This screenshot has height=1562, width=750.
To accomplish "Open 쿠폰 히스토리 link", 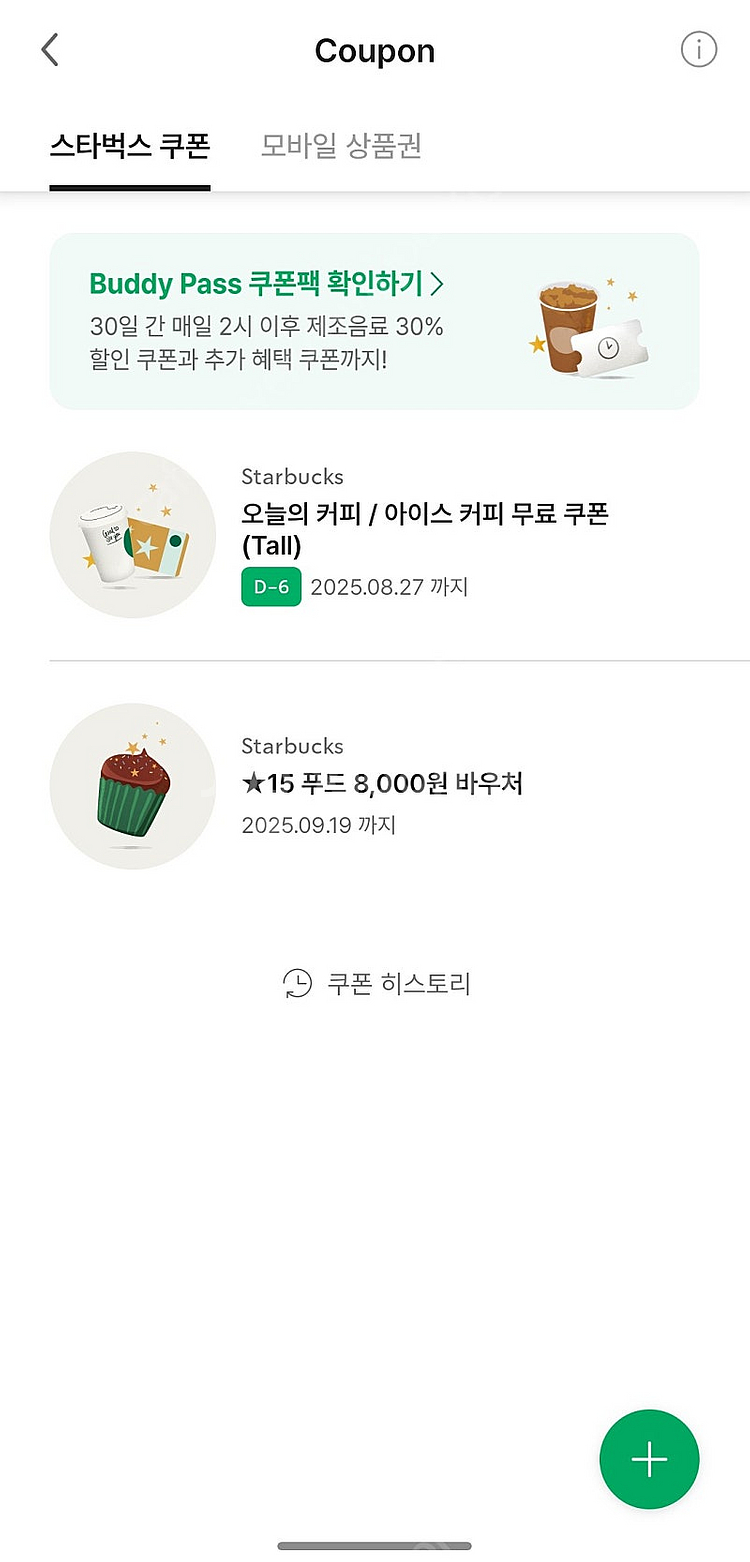I will (398, 984).
